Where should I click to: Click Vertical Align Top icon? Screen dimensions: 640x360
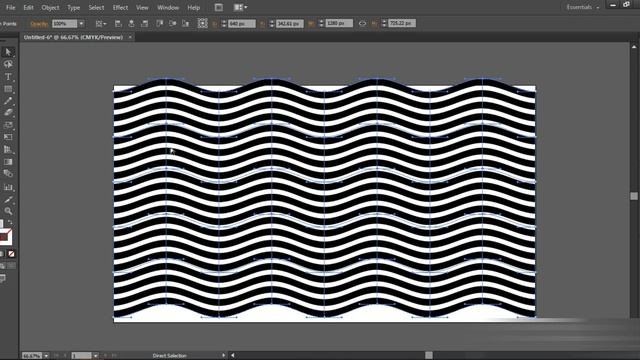[x=160, y=24]
